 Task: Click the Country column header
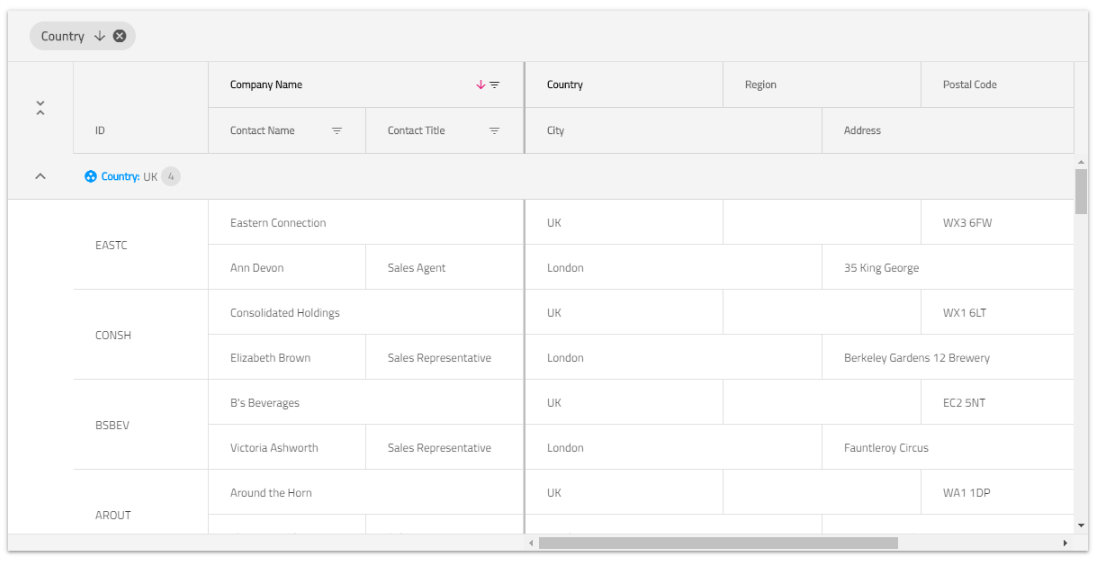[x=624, y=85]
